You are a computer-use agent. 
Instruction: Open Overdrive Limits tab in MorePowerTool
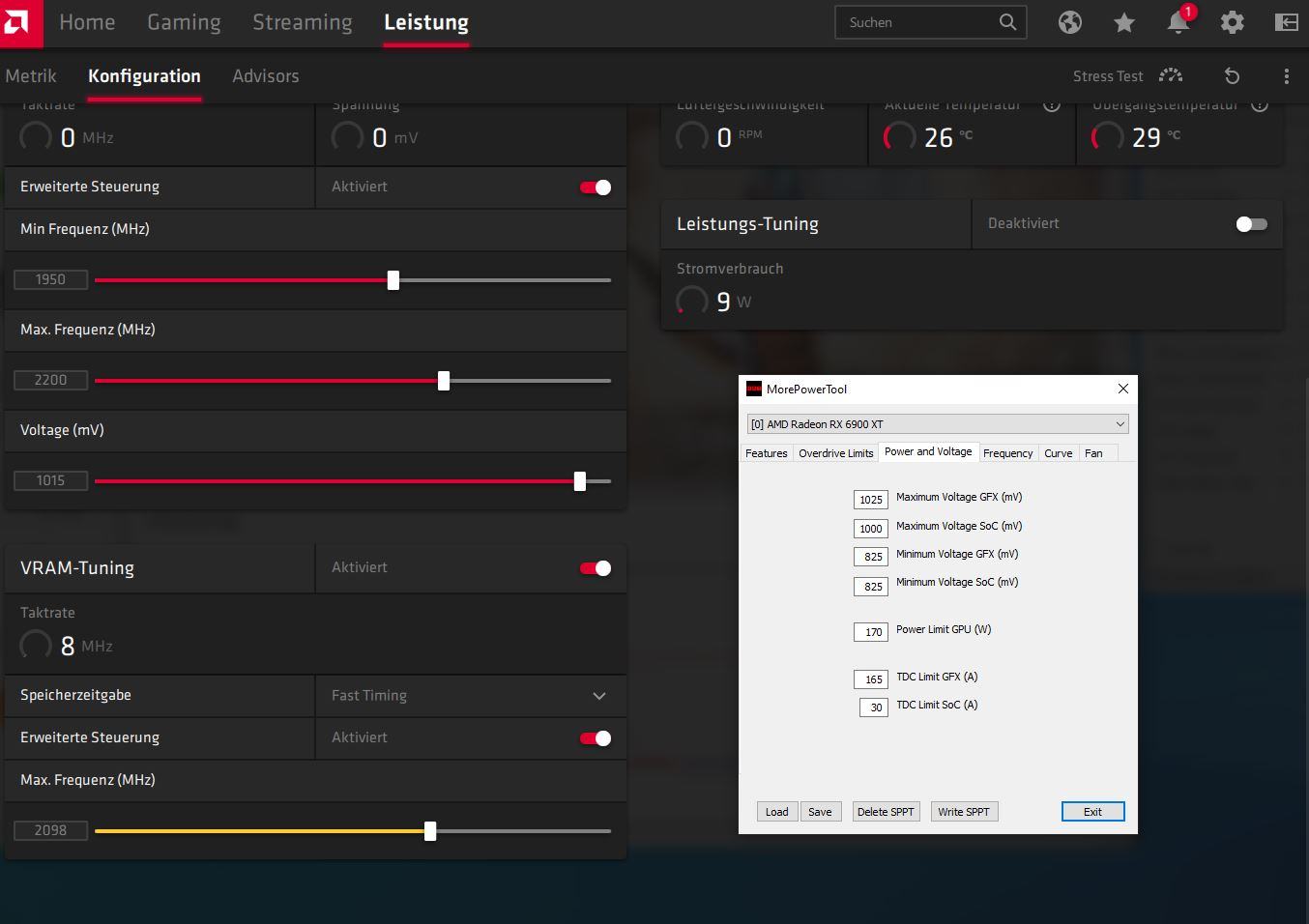(836, 453)
